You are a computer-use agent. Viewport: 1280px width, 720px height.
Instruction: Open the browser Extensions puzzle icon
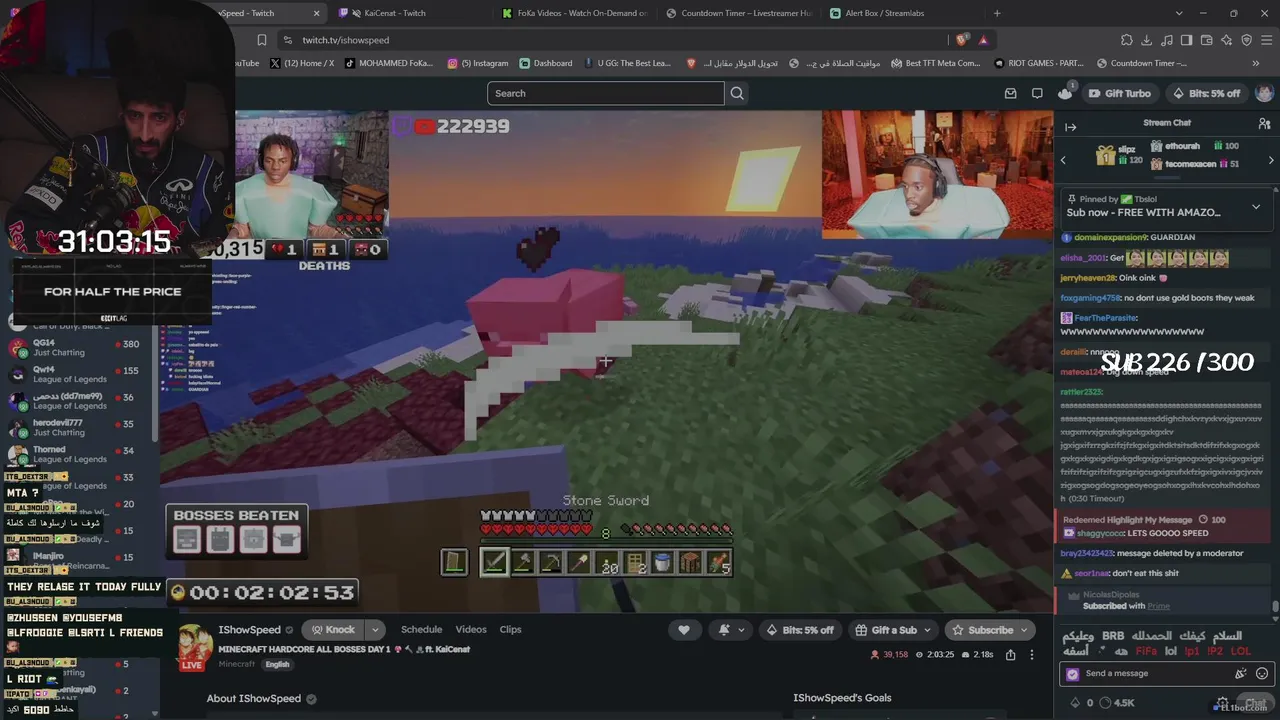(x=1127, y=40)
